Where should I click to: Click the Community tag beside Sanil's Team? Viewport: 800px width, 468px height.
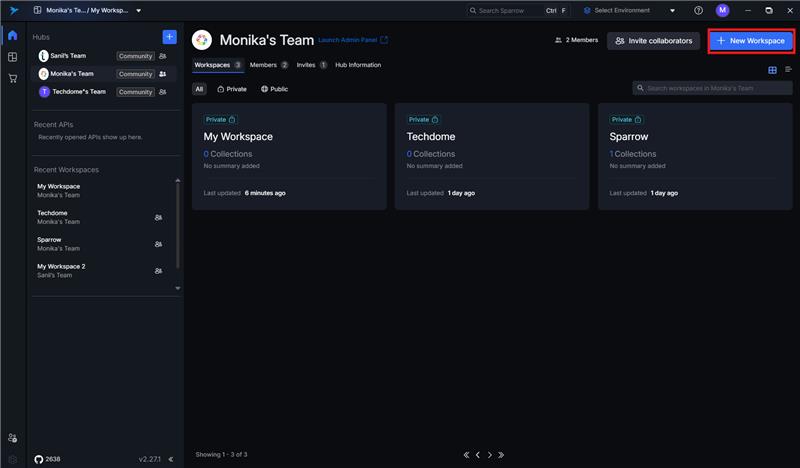[x=135, y=56]
